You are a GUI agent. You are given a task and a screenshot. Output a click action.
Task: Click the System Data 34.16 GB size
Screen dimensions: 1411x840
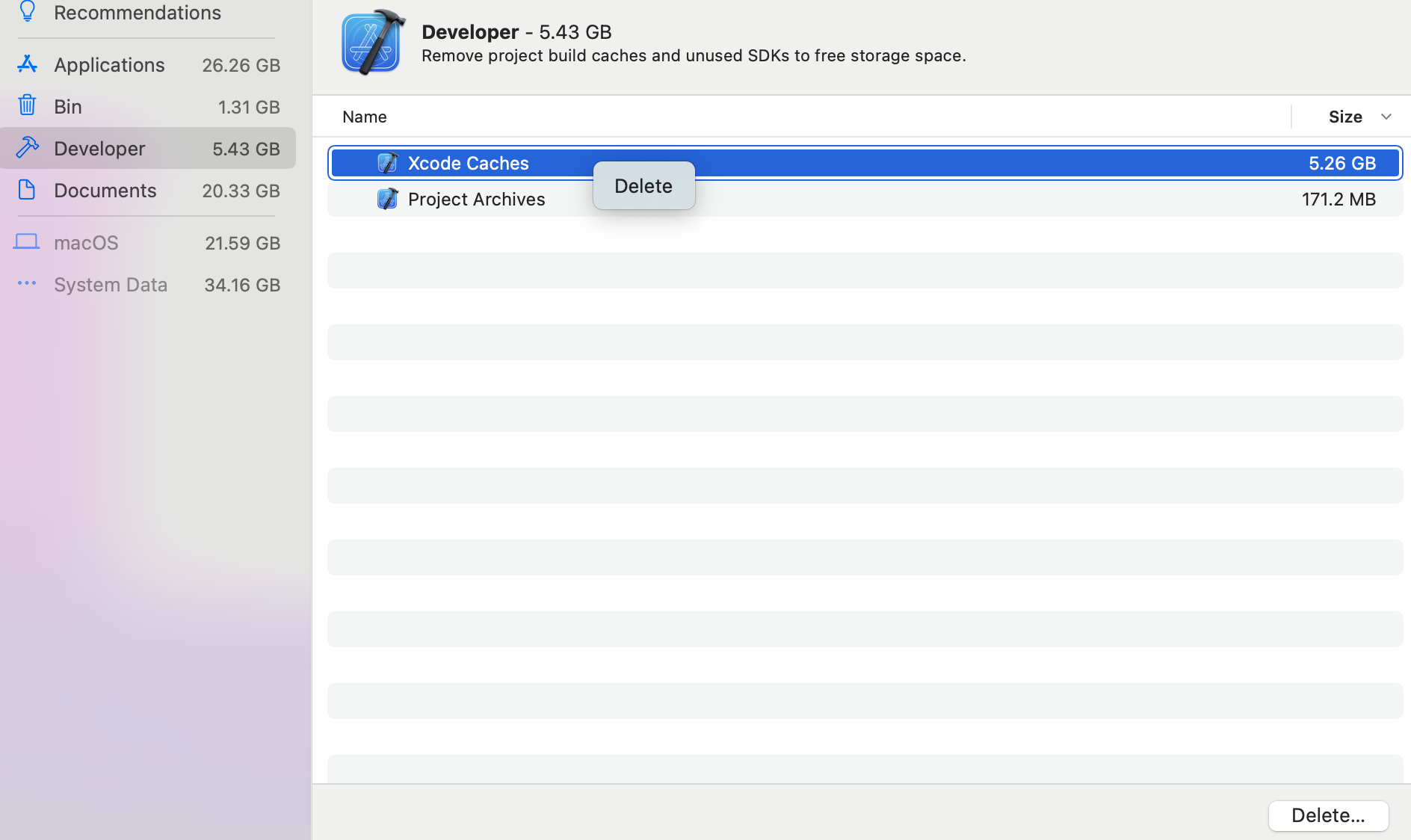point(242,285)
